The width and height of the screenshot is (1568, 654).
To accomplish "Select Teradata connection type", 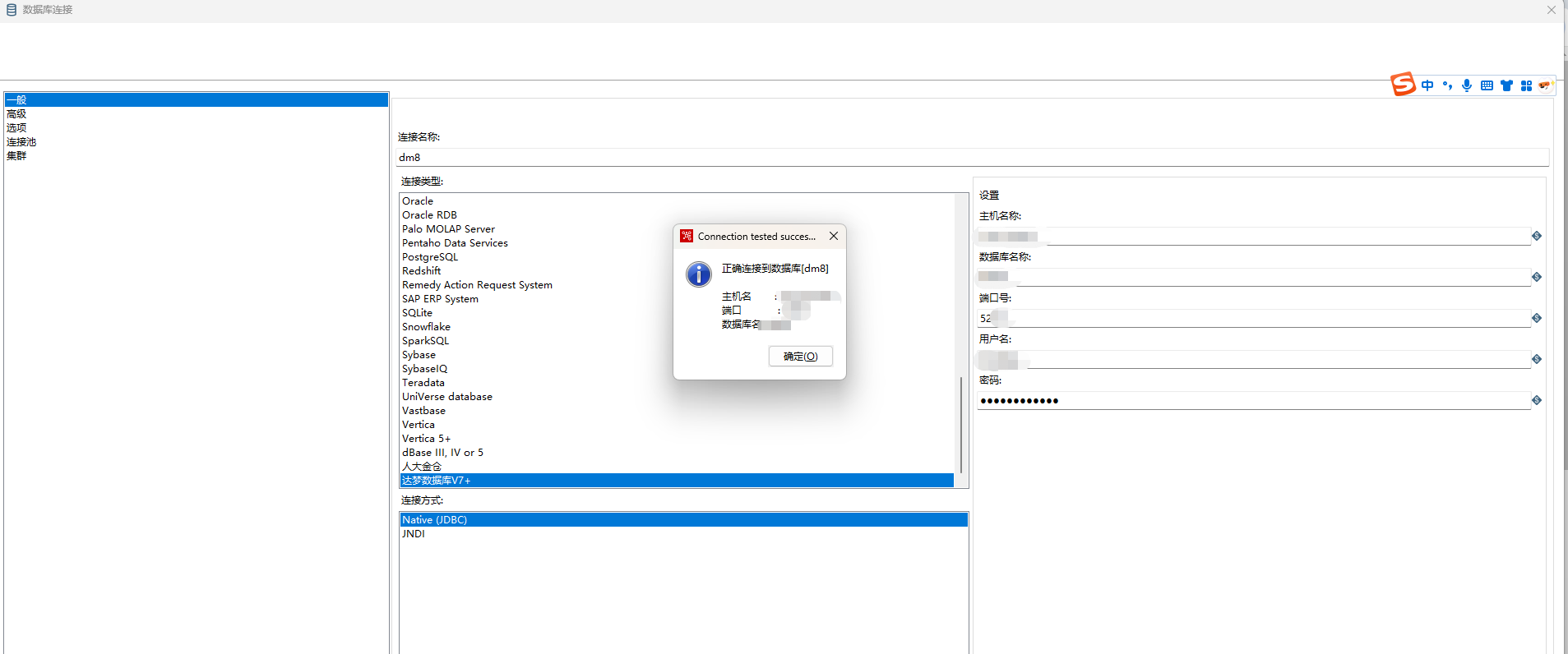I will (677, 383).
